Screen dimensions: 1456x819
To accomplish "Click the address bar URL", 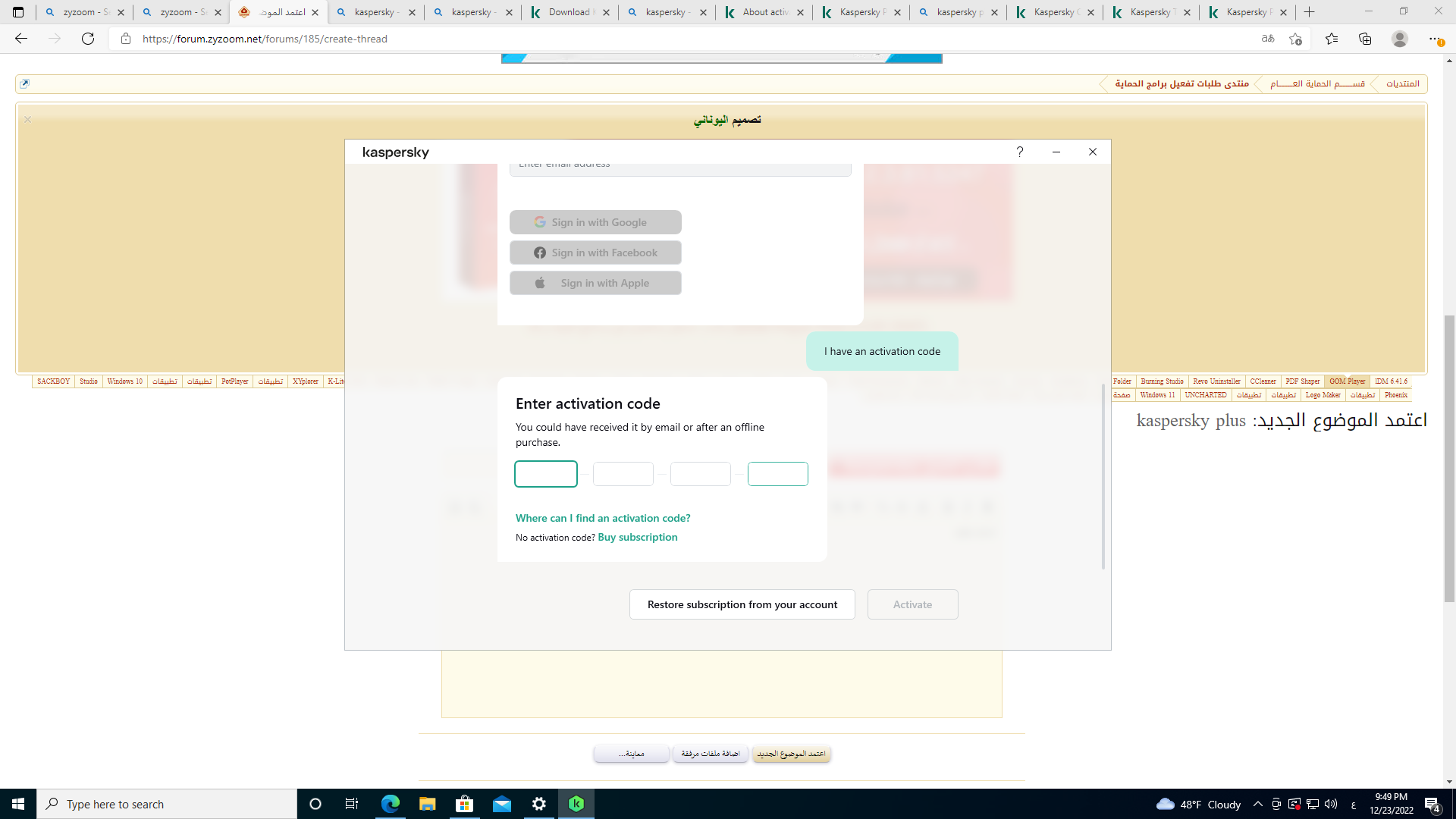I will pos(265,39).
